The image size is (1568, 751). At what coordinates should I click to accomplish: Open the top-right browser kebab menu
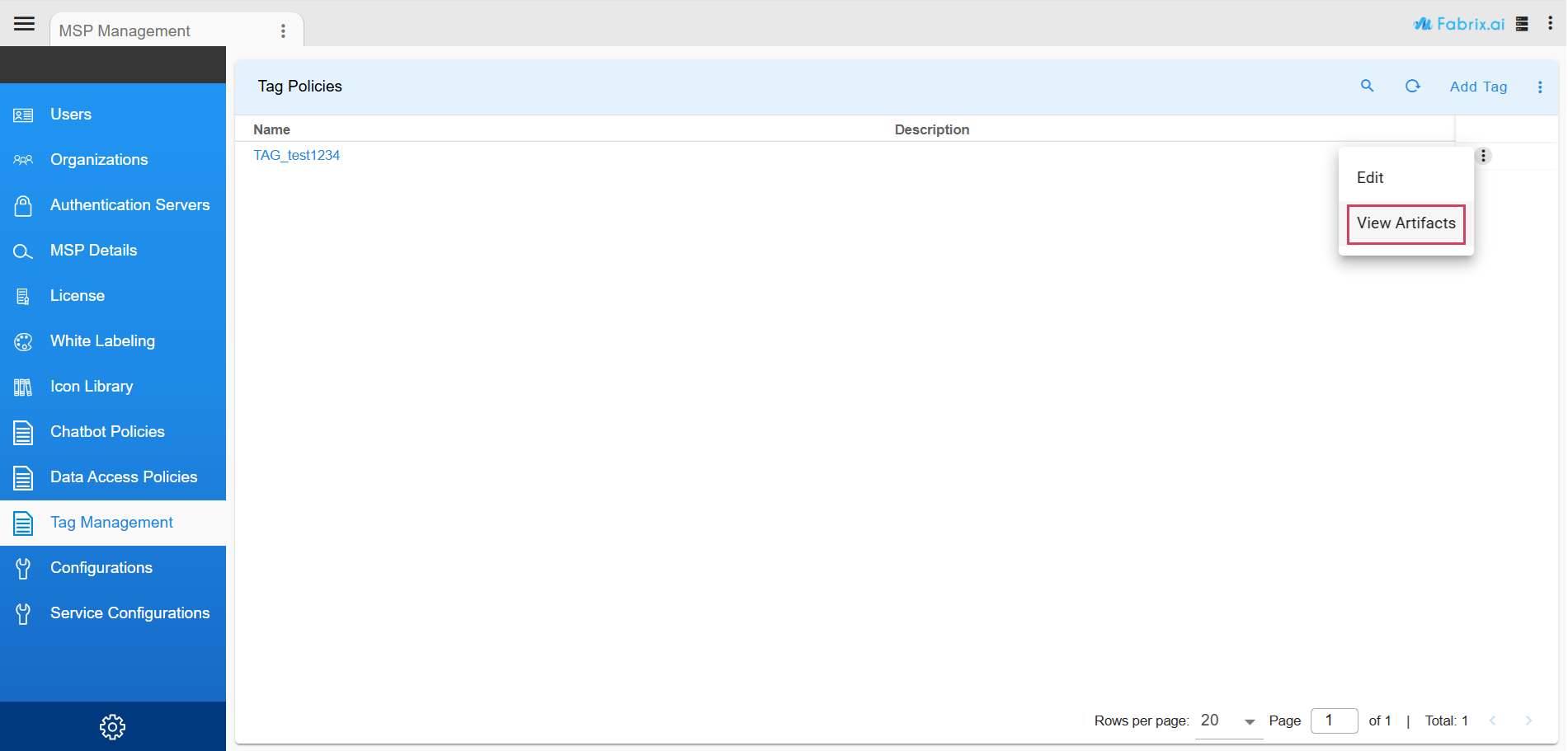point(1550,24)
